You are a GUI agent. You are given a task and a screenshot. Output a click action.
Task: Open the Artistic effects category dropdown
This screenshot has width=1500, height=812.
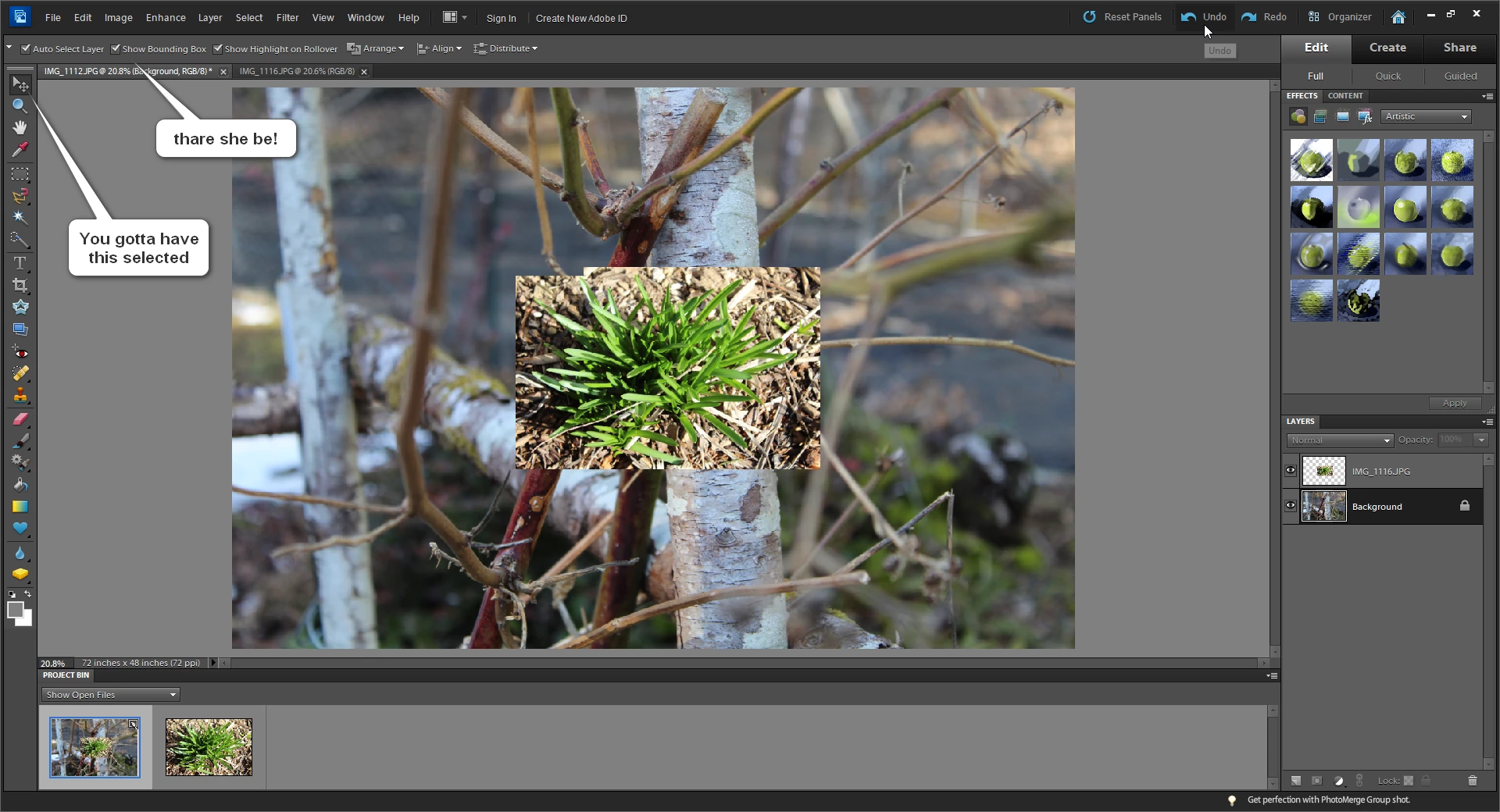click(x=1427, y=116)
